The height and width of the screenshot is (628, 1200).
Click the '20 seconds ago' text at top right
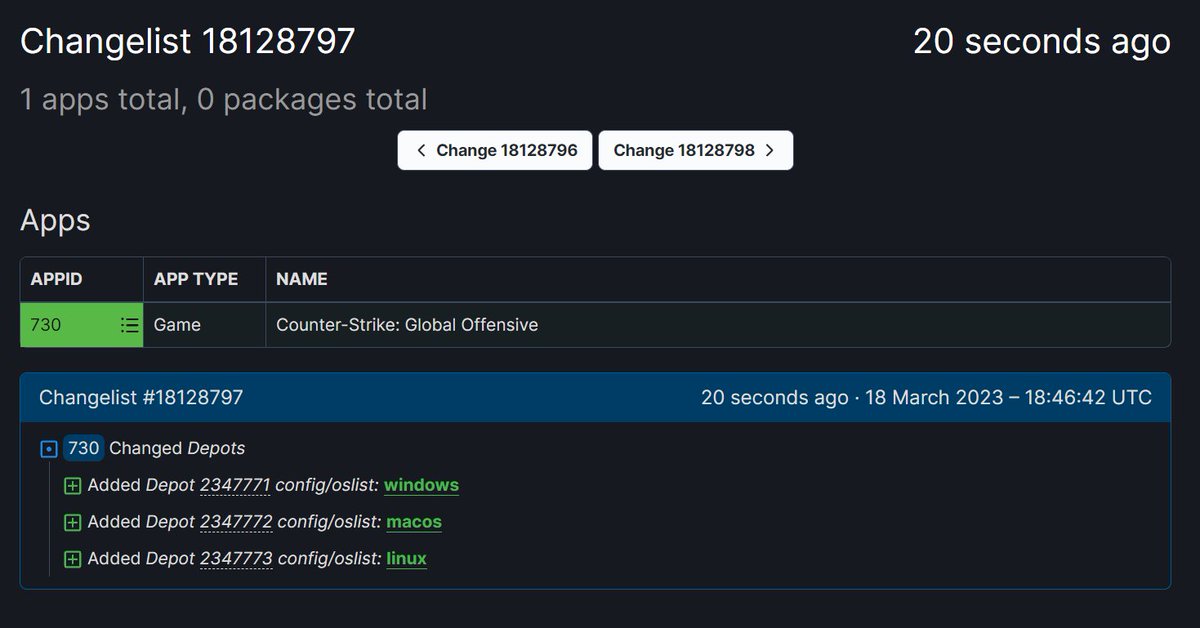1042,41
